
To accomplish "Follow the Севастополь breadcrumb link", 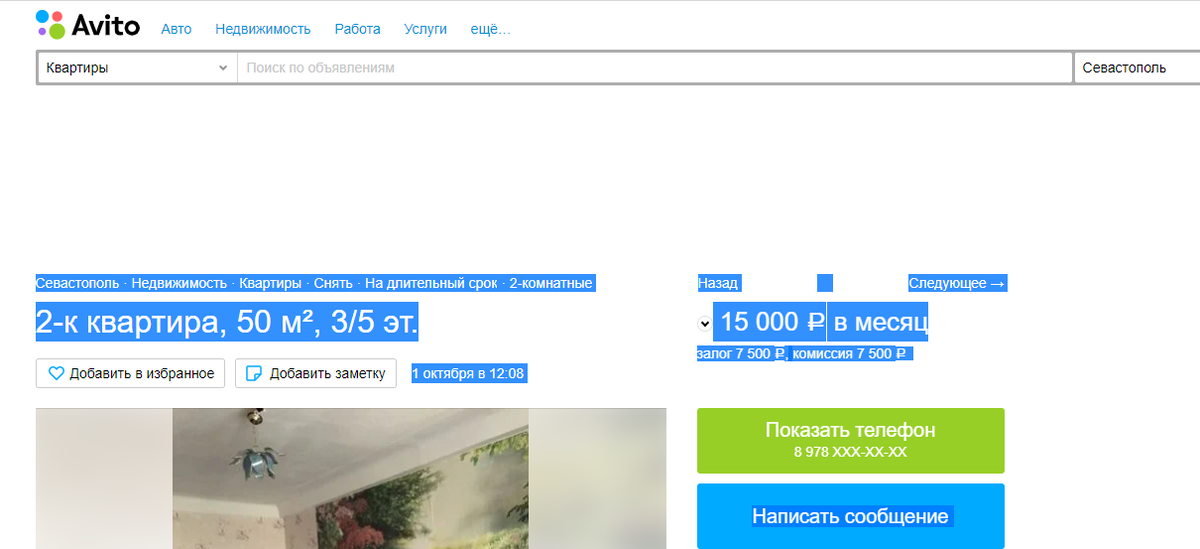I will click(x=78, y=283).
